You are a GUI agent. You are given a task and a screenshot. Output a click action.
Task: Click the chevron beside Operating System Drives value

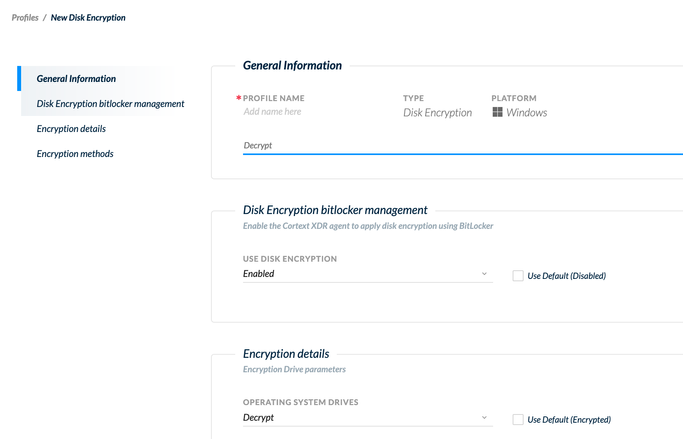coord(484,418)
